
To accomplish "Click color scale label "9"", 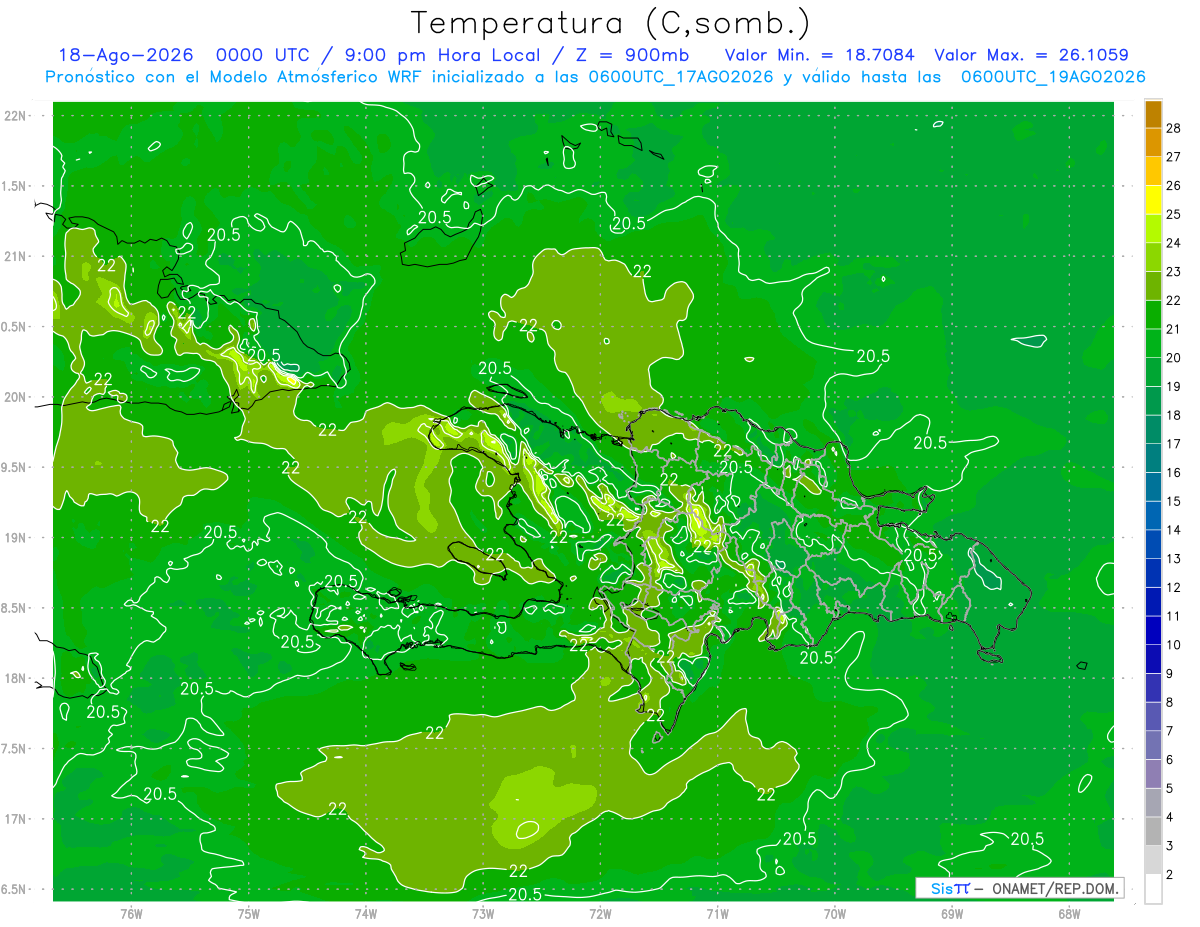I will pos(1169,673).
